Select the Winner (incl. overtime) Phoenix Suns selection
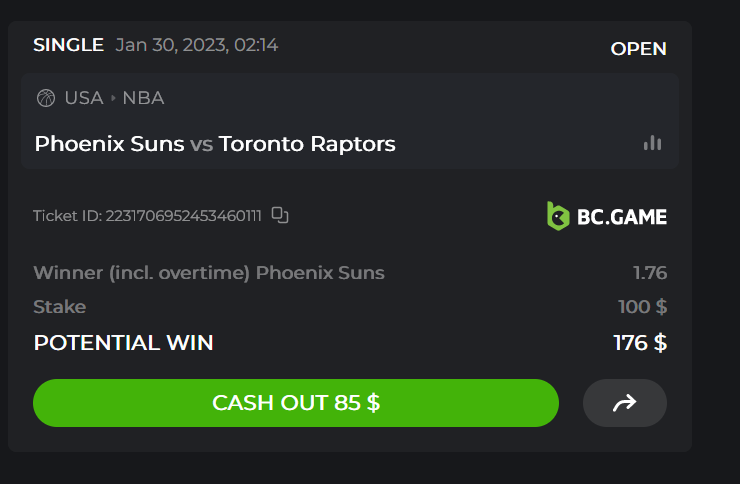This screenshot has height=484, width=740. 208,273
